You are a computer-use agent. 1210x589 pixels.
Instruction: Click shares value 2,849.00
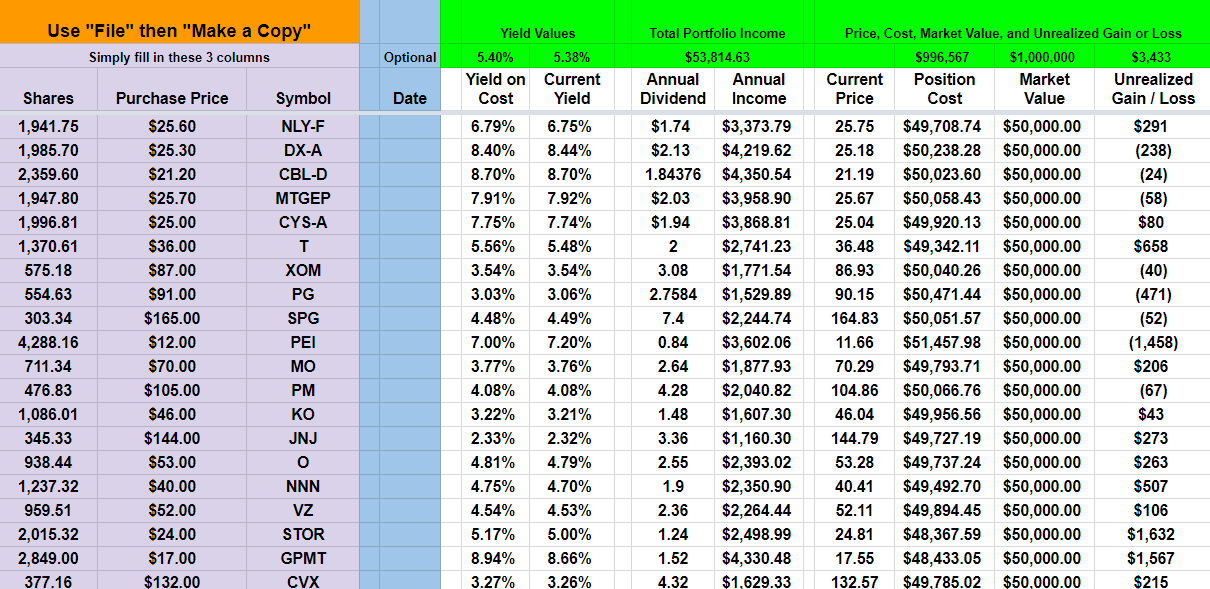coord(49,558)
